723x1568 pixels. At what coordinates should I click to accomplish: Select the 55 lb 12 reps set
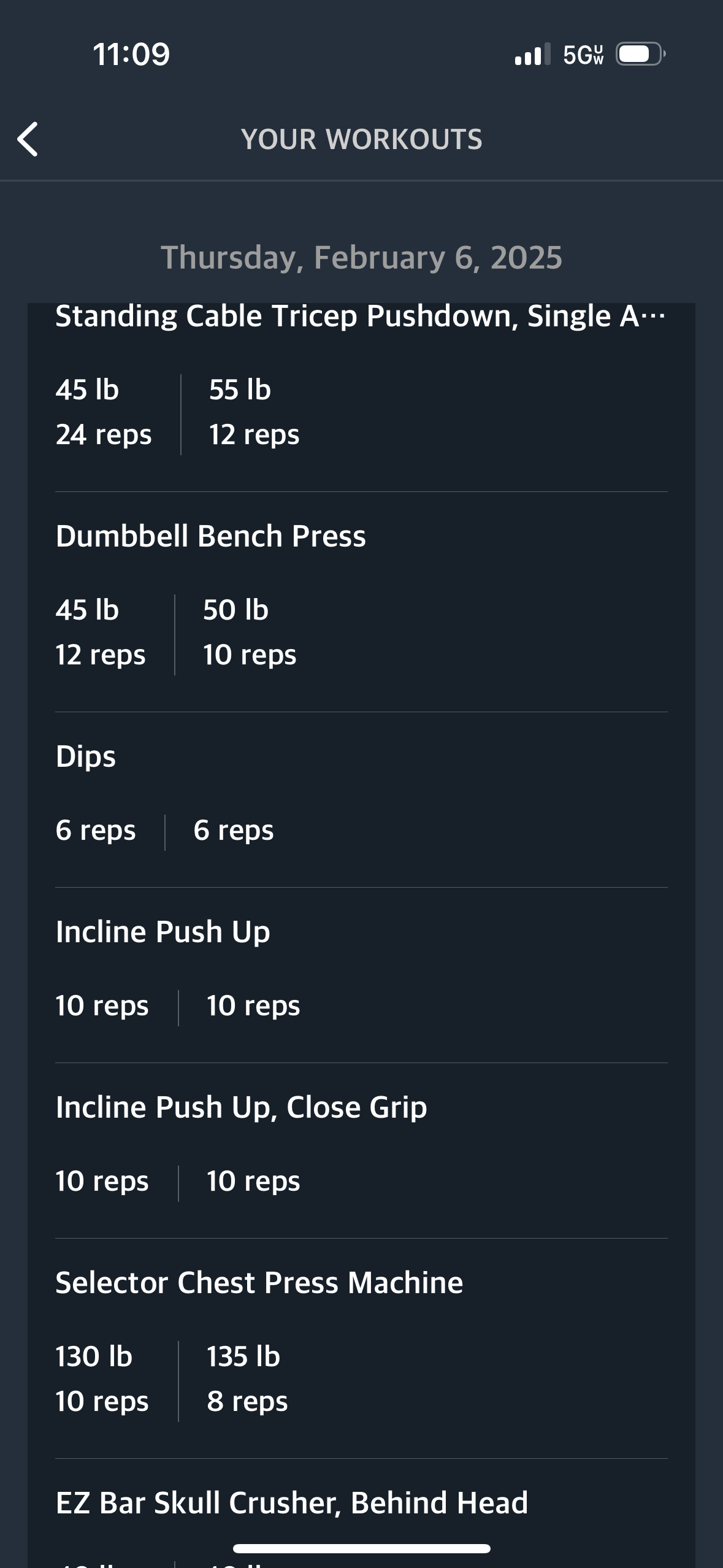pyautogui.click(x=254, y=412)
